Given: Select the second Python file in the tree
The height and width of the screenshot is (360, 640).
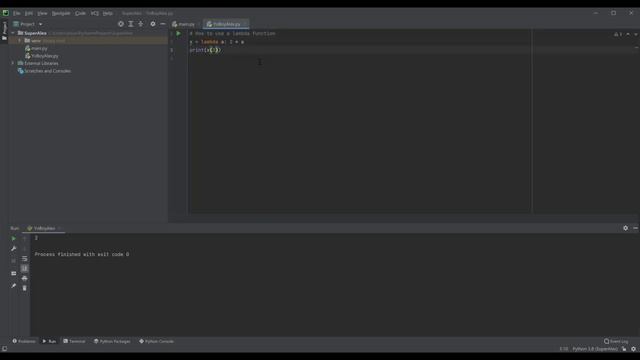Looking at the screenshot, I should click(42, 56).
